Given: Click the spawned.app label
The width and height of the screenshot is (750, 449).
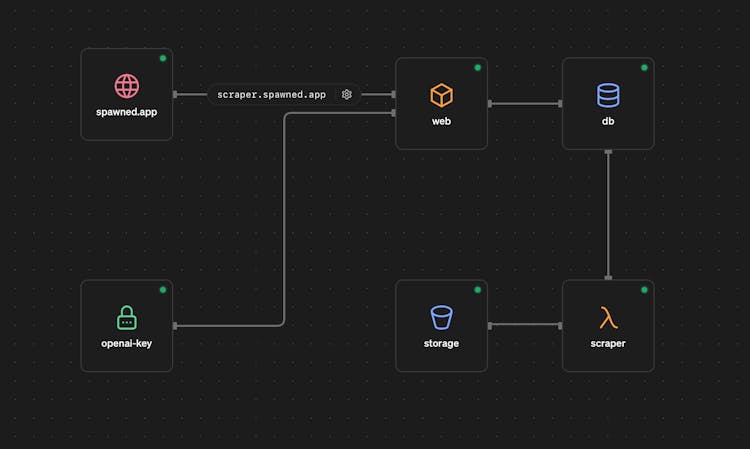Looking at the screenshot, I should pos(127,112).
